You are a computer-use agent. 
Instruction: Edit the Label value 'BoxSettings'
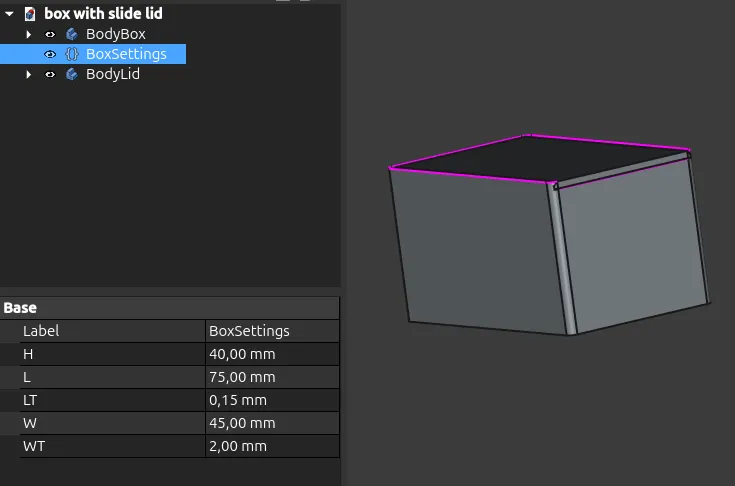click(x=272, y=331)
